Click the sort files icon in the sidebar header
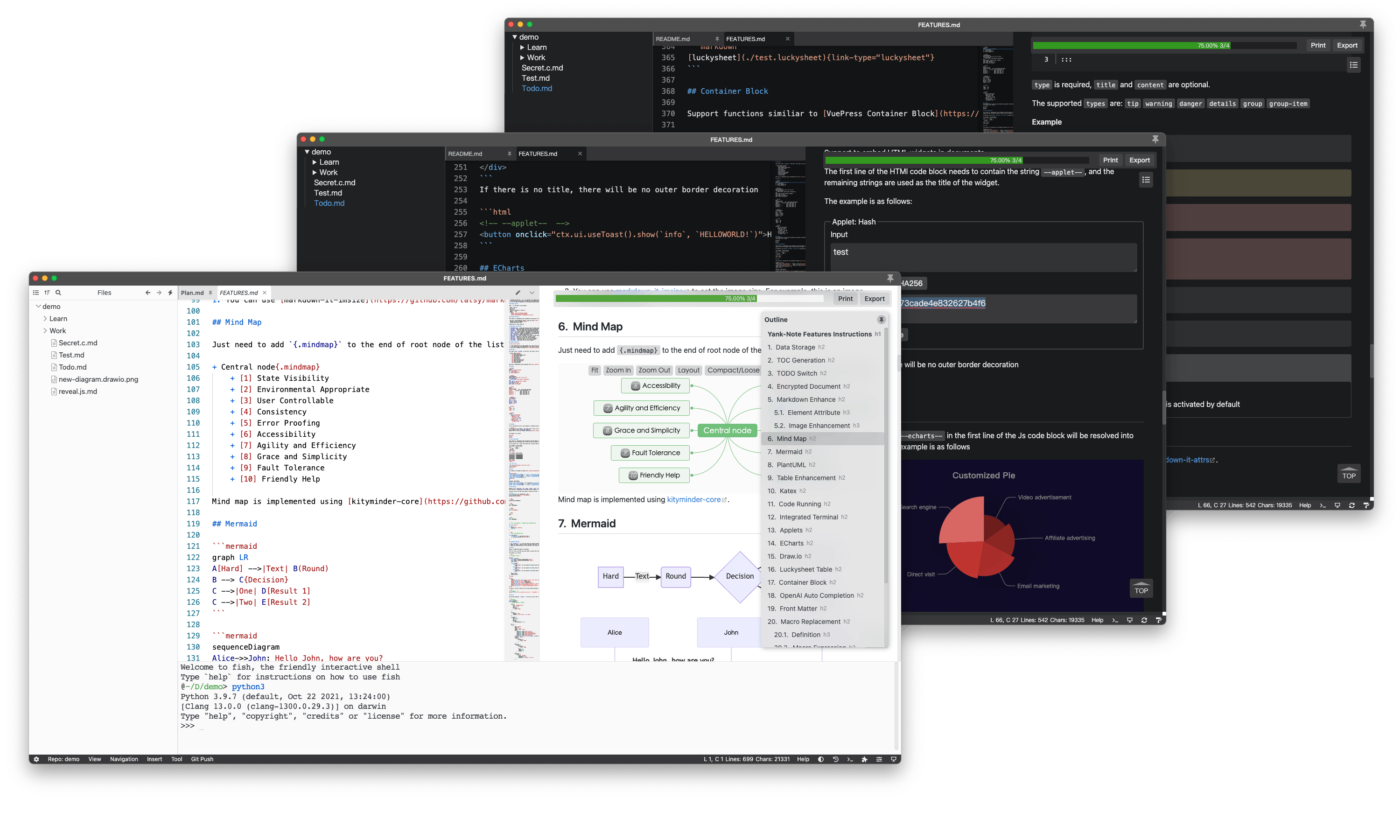1400x840 pixels. (47, 293)
